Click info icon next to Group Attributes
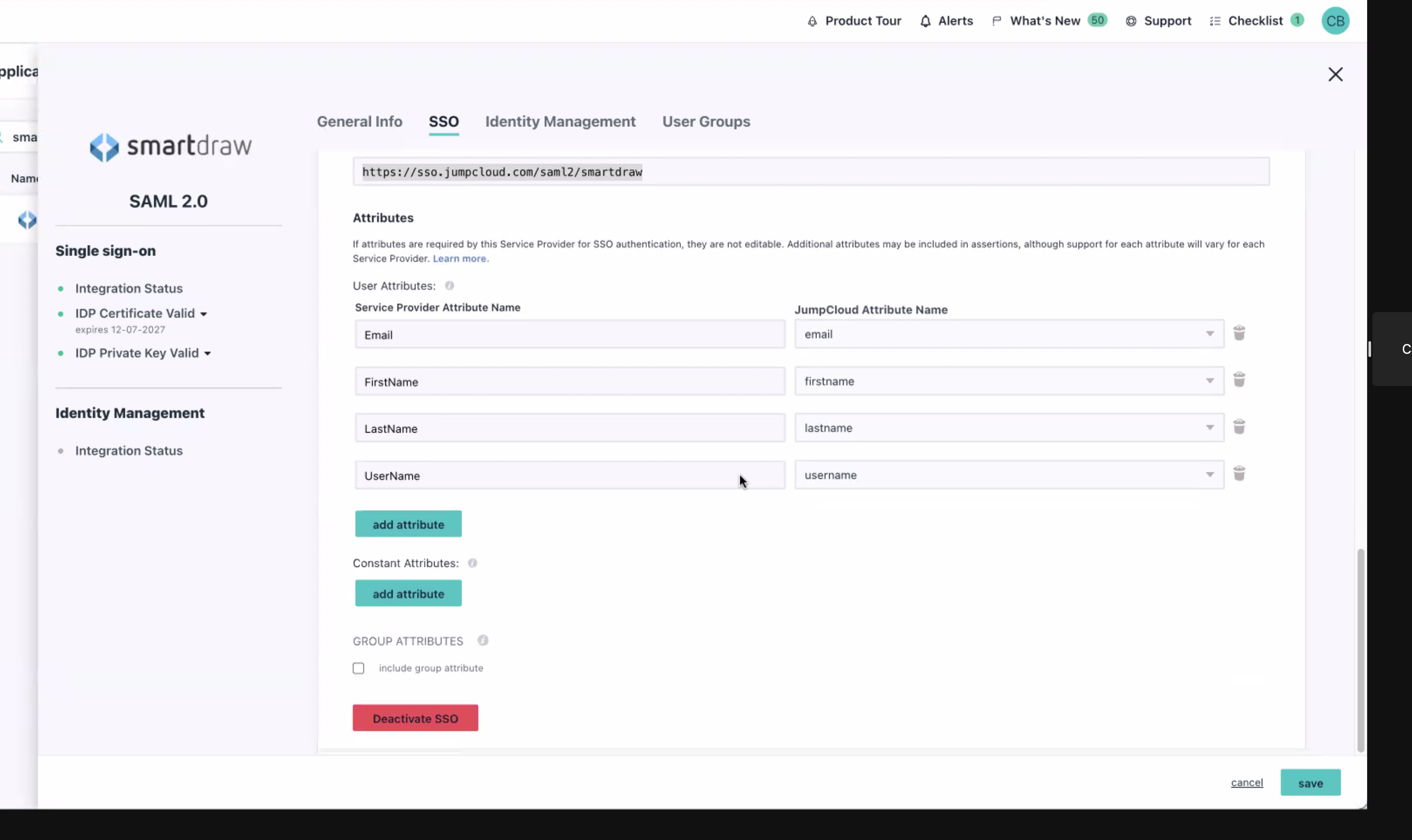 pyautogui.click(x=483, y=641)
